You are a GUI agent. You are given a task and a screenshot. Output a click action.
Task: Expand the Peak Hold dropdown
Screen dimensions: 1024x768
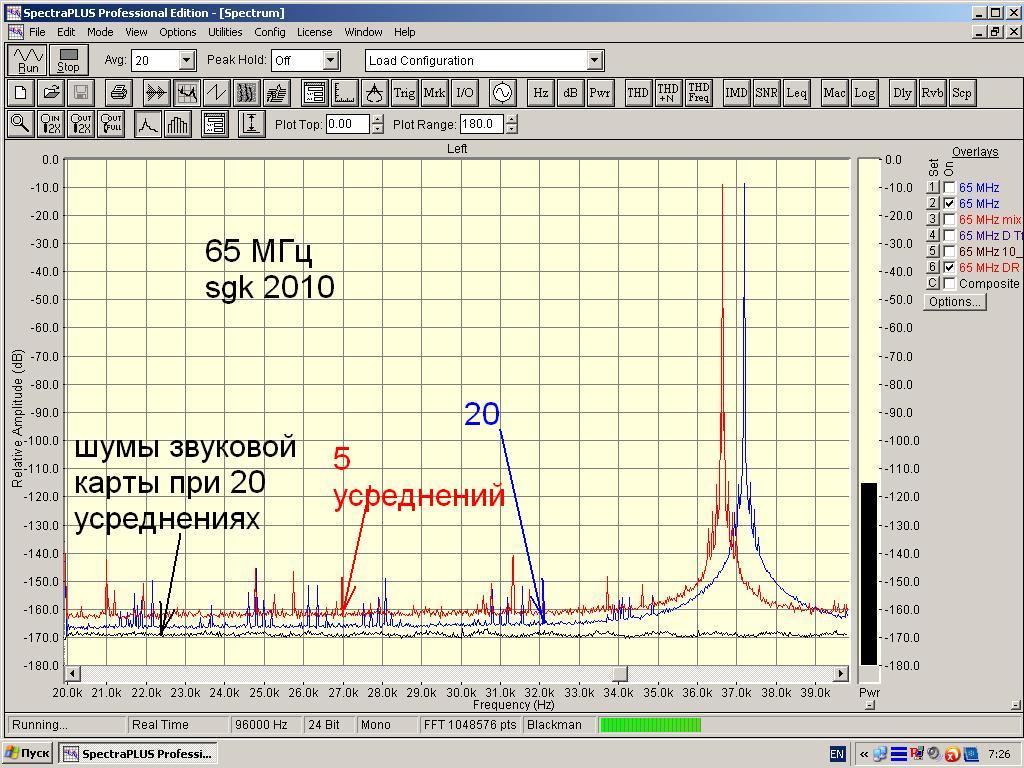332,61
